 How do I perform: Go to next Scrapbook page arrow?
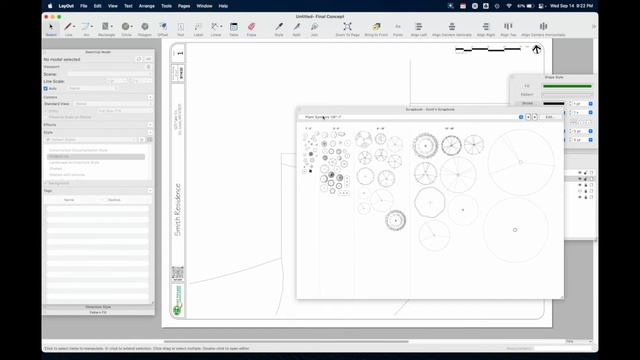534,117
